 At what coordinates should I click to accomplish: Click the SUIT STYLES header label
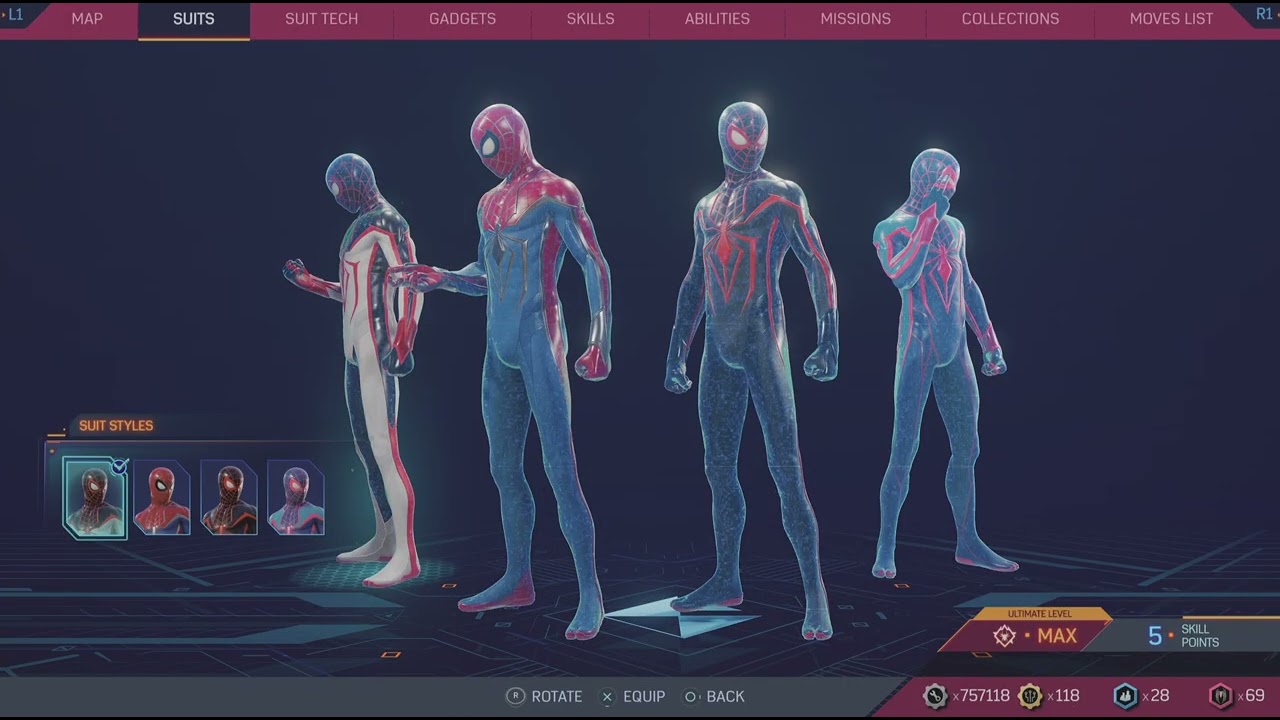(116, 425)
